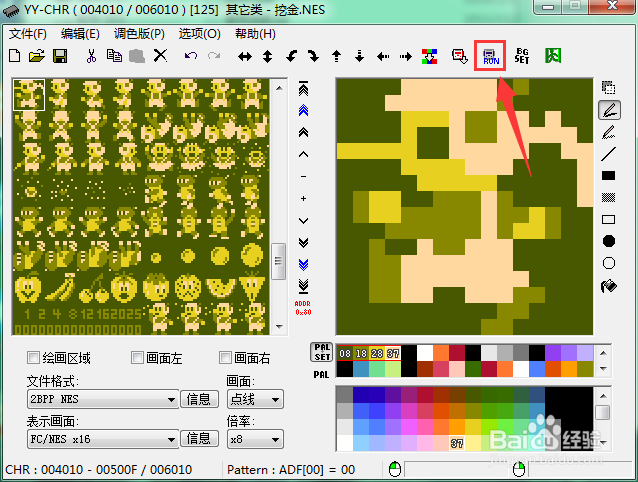Click the PAL SET button

[322, 352]
